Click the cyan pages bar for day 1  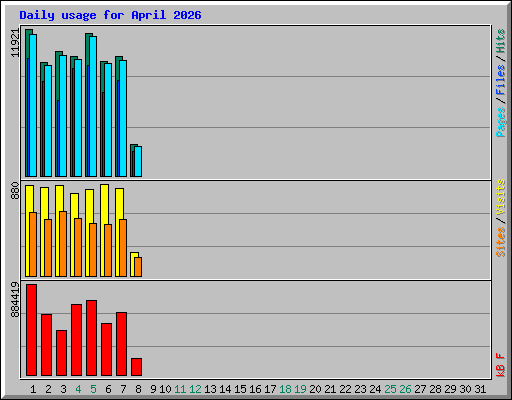pyautogui.click(x=33, y=105)
